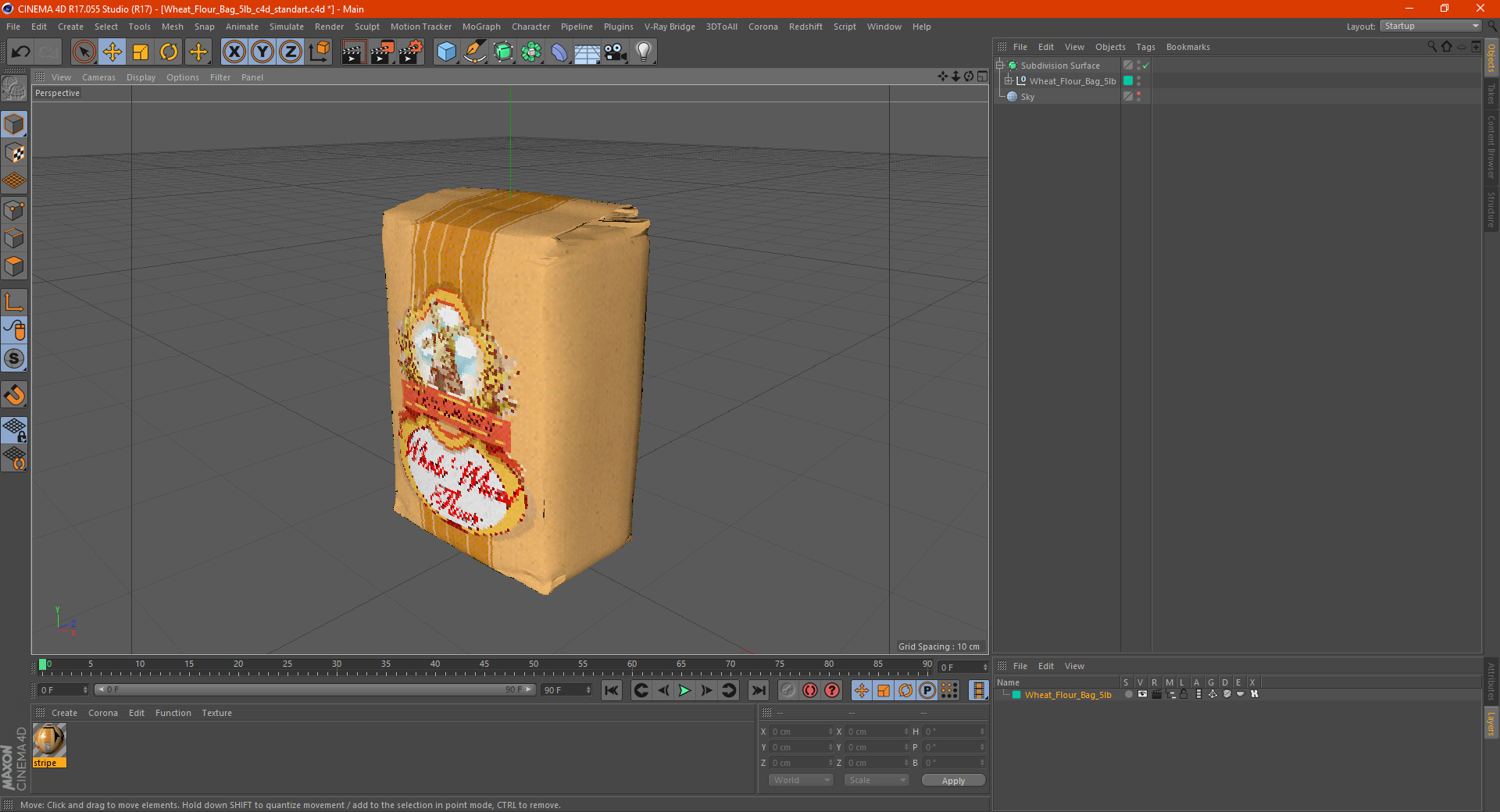Open Edit Render Settings icon
Screen dimensions: 1500x812
click(x=410, y=52)
